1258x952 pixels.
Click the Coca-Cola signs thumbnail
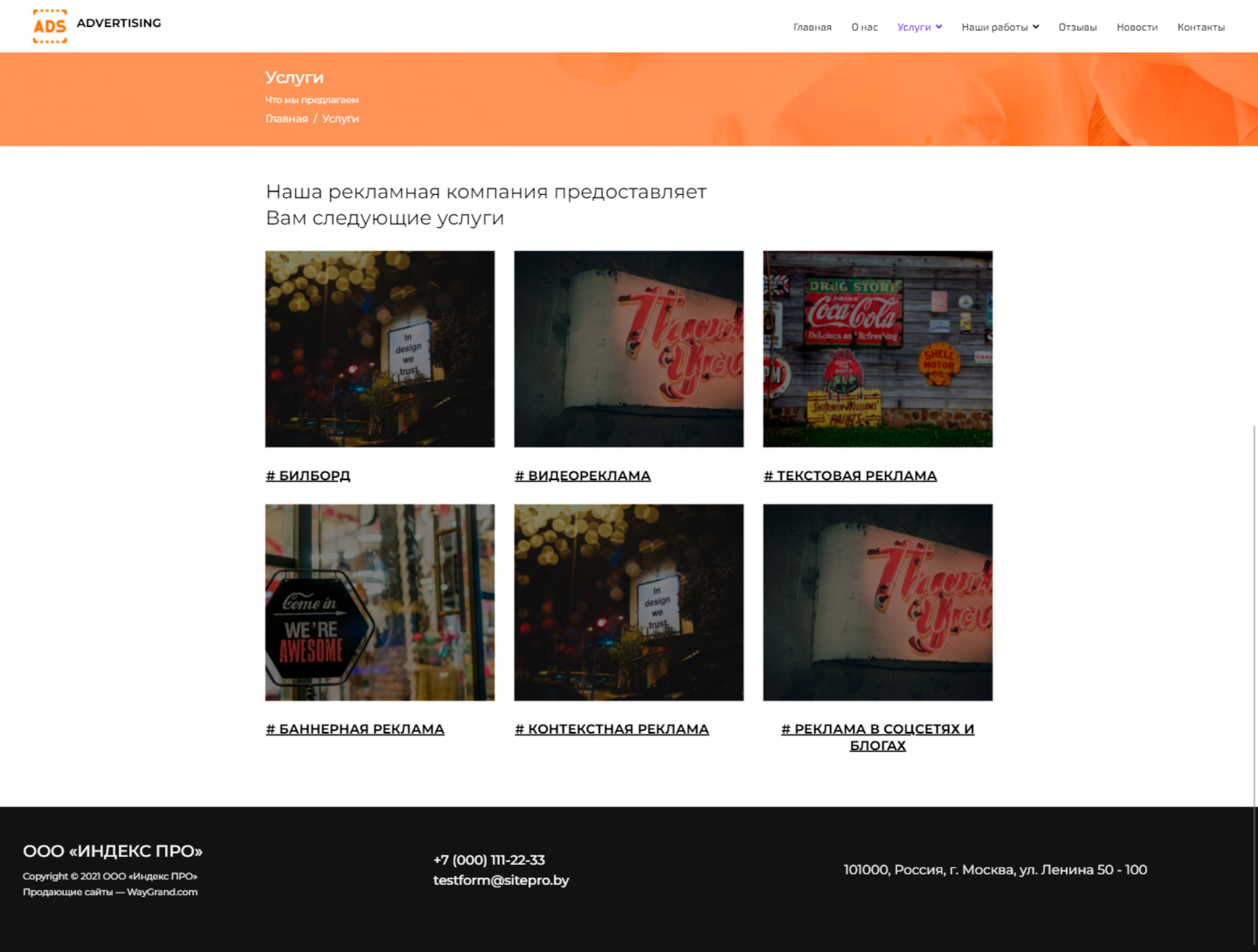[x=877, y=349]
